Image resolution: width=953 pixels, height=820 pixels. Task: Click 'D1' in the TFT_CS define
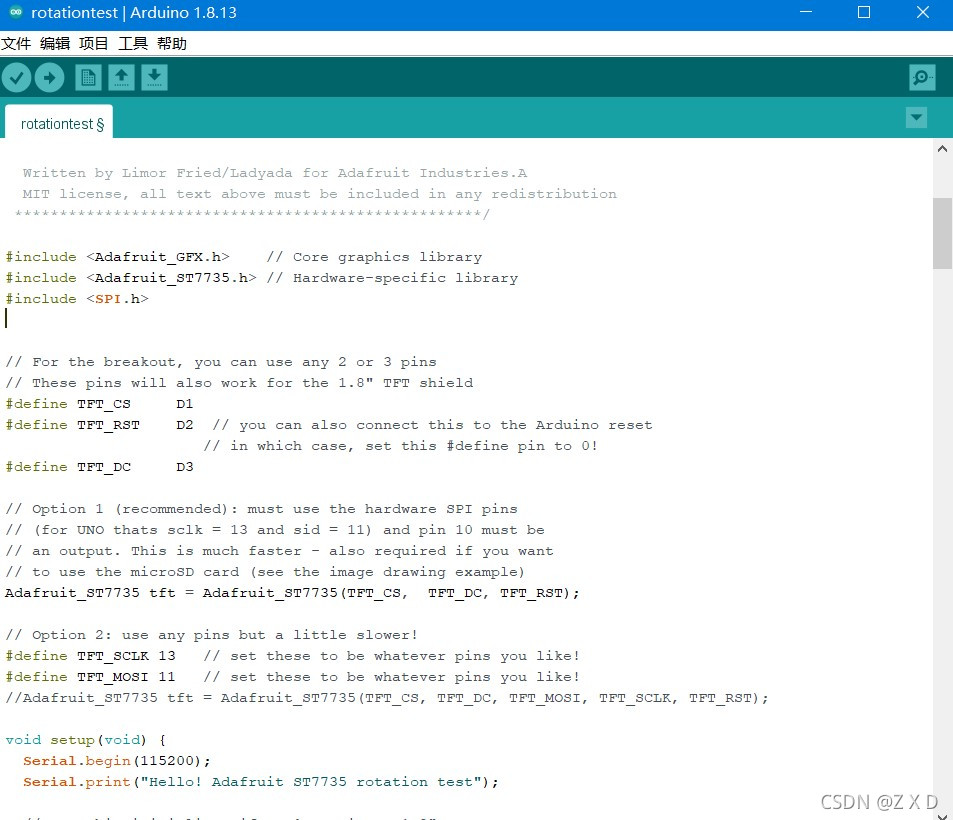(x=185, y=404)
